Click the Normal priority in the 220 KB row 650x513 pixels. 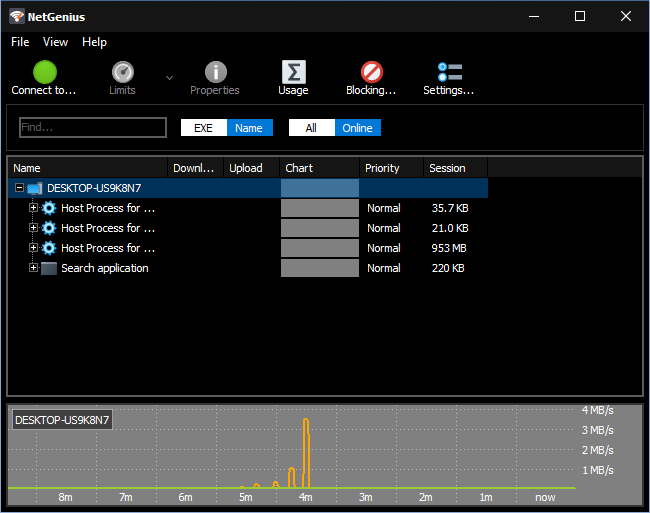[x=384, y=268]
